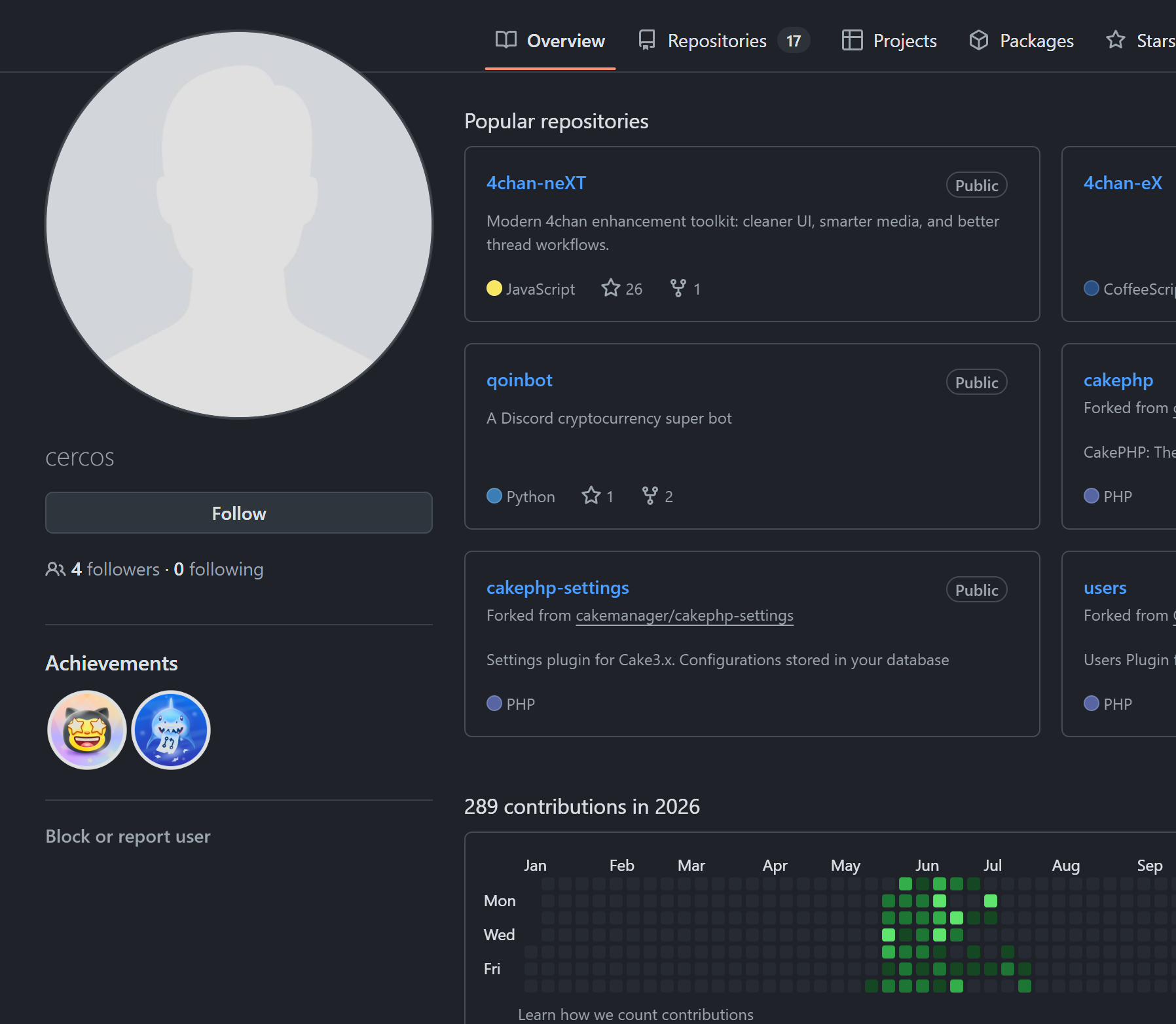Go to the Projects tab
The height and width of the screenshot is (1024, 1176).
coord(889,41)
